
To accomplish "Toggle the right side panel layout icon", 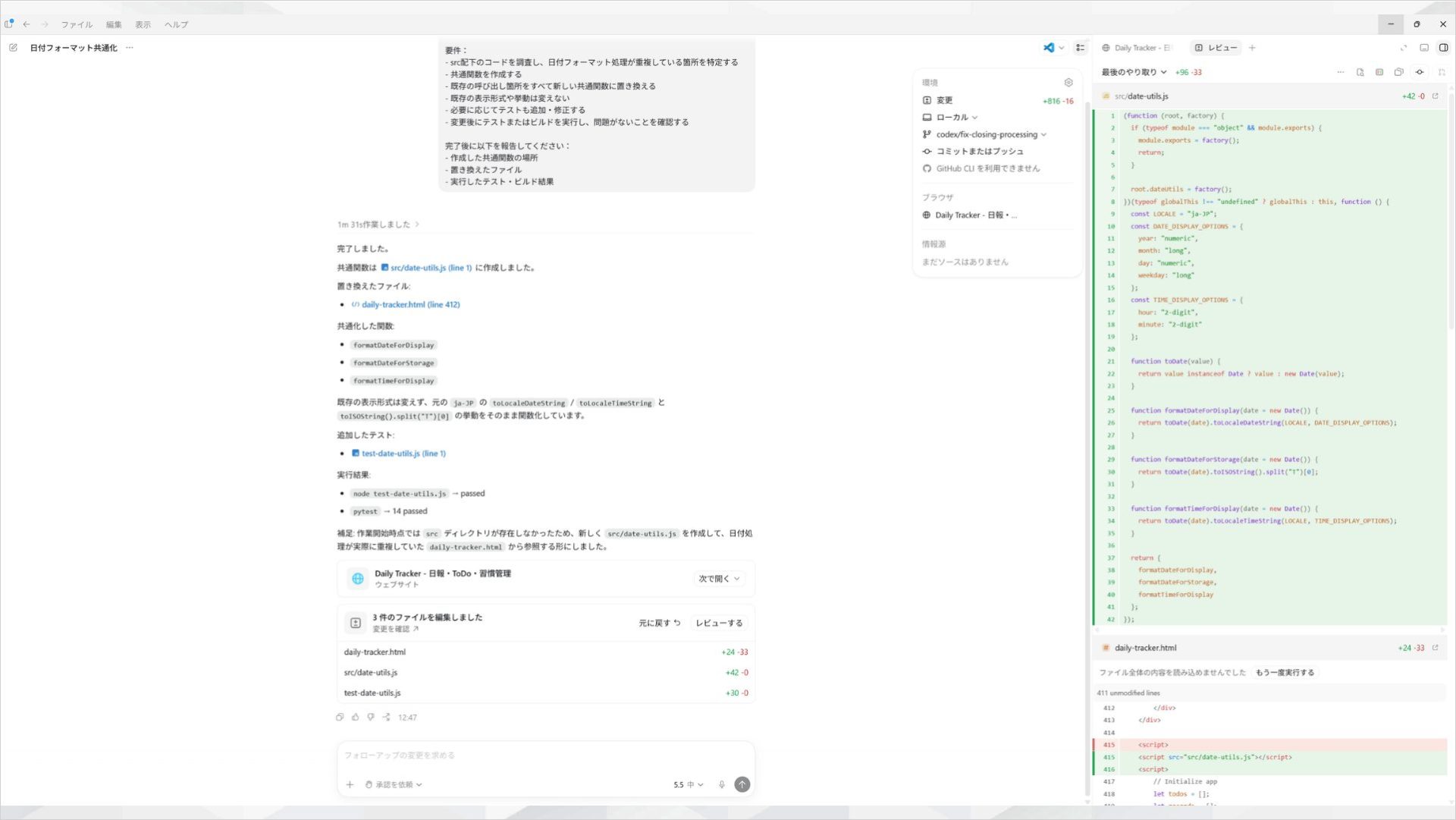I will click(1443, 48).
